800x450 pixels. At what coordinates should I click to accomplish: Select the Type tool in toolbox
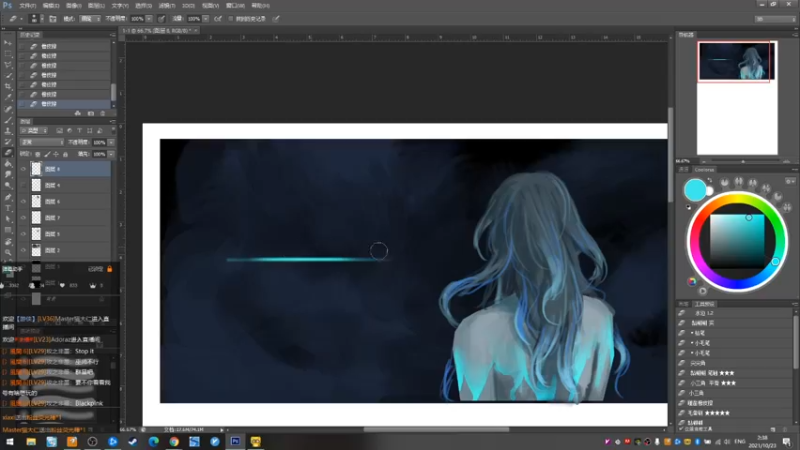click(8, 208)
